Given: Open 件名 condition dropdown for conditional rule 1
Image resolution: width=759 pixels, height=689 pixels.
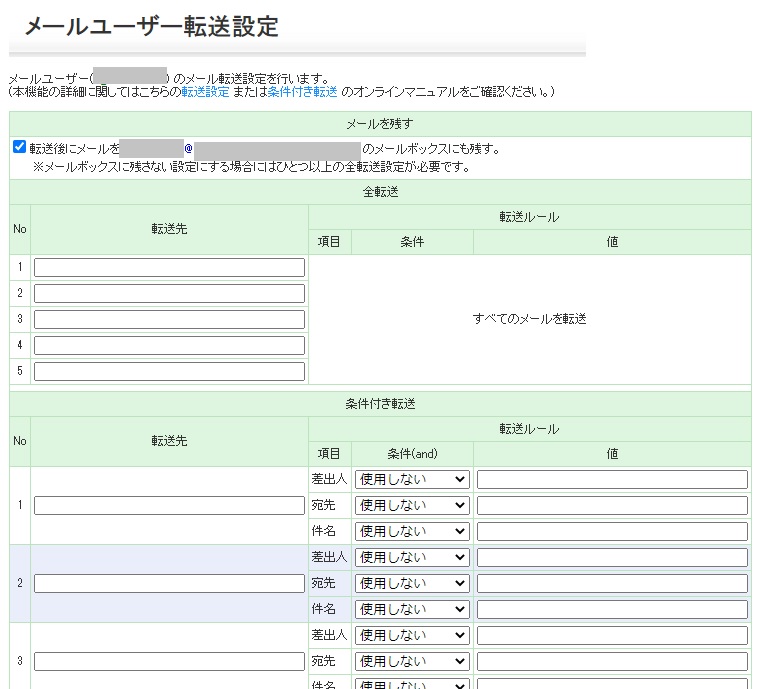Looking at the screenshot, I should (x=412, y=532).
